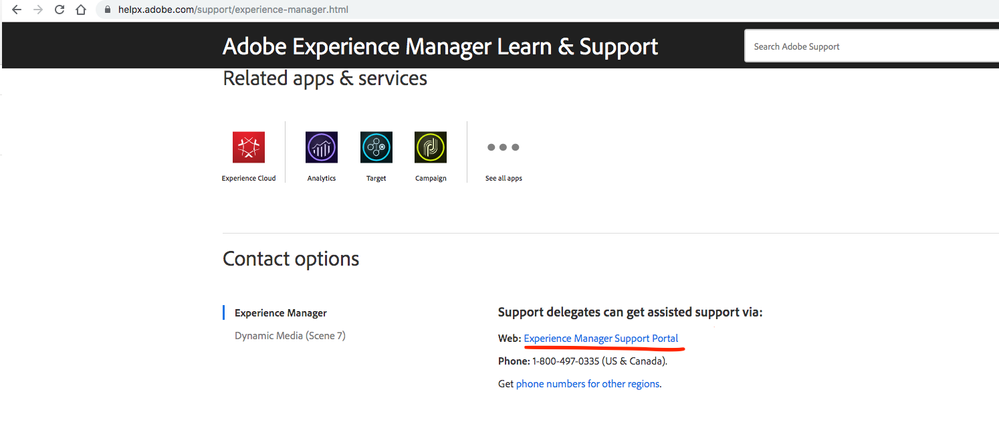999x433 pixels.
Task: Expand the three-dot See all apps icon
Action: [503, 147]
